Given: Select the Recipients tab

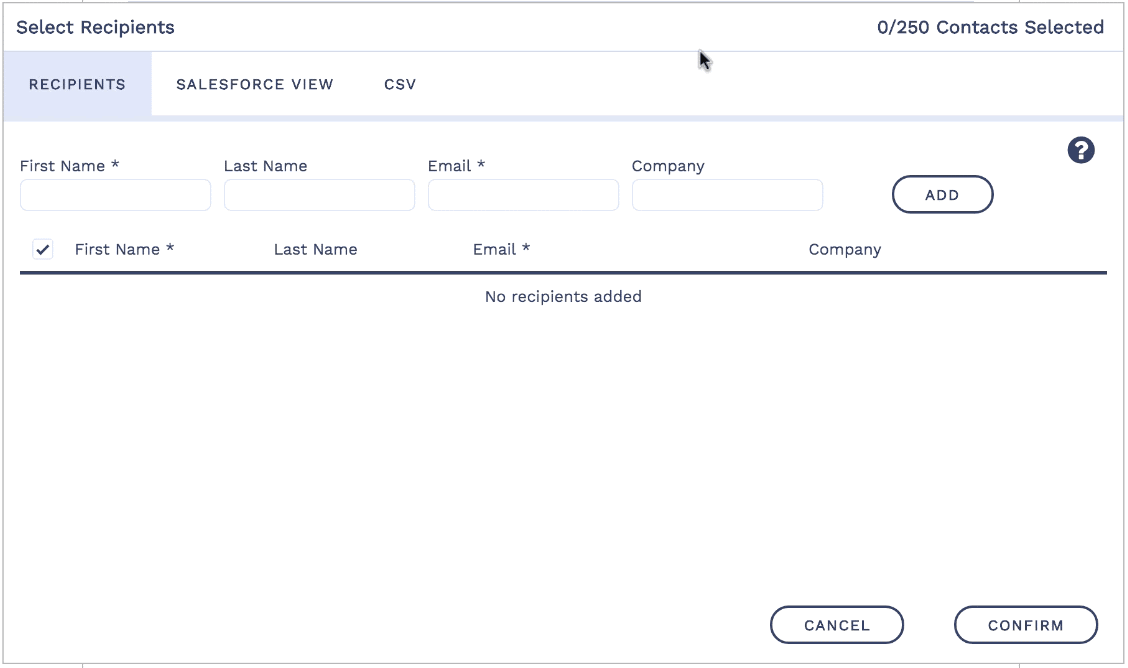Looking at the screenshot, I should click(x=77, y=84).
